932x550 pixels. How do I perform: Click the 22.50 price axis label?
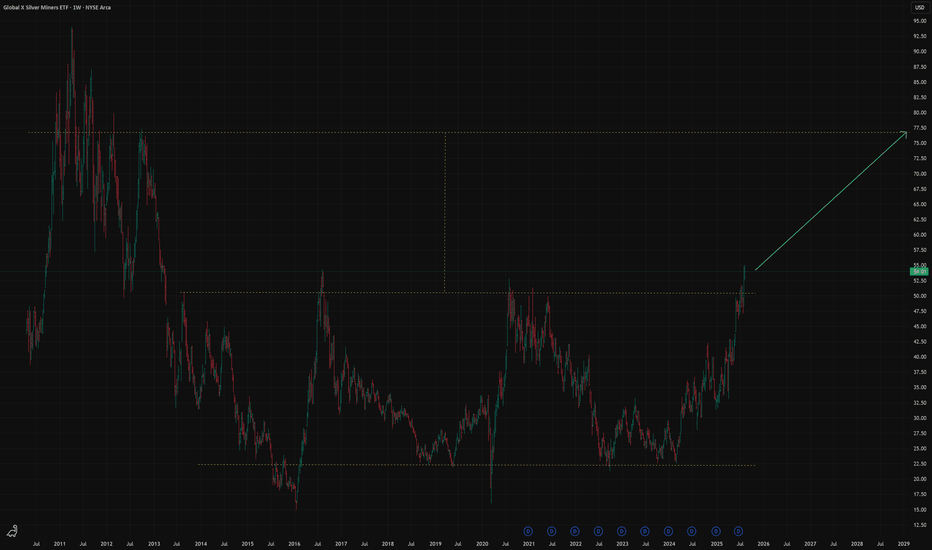(x=920, y=464)
